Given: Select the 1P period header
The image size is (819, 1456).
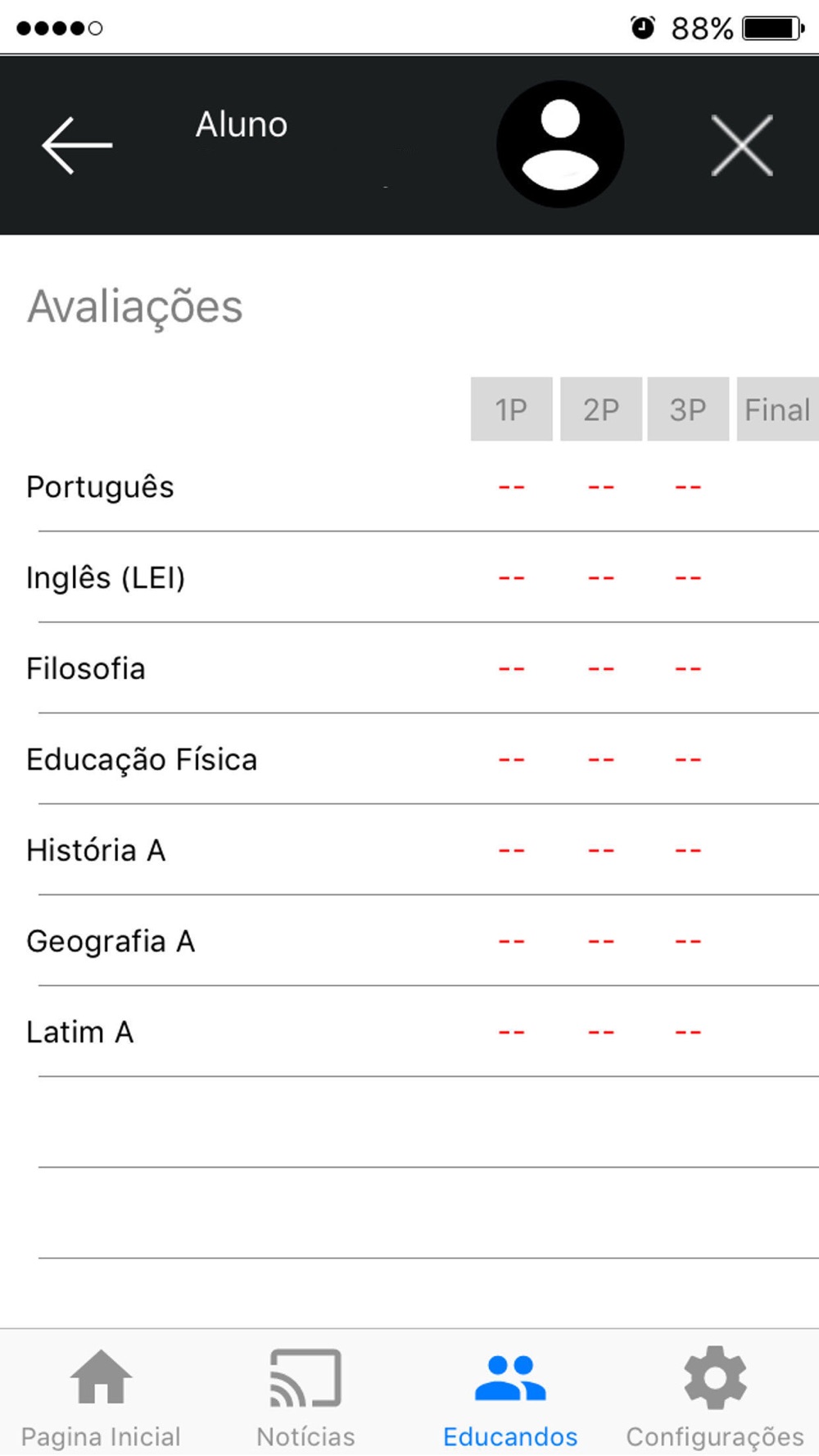Looking at the screenshot, I should coord(511,409).
